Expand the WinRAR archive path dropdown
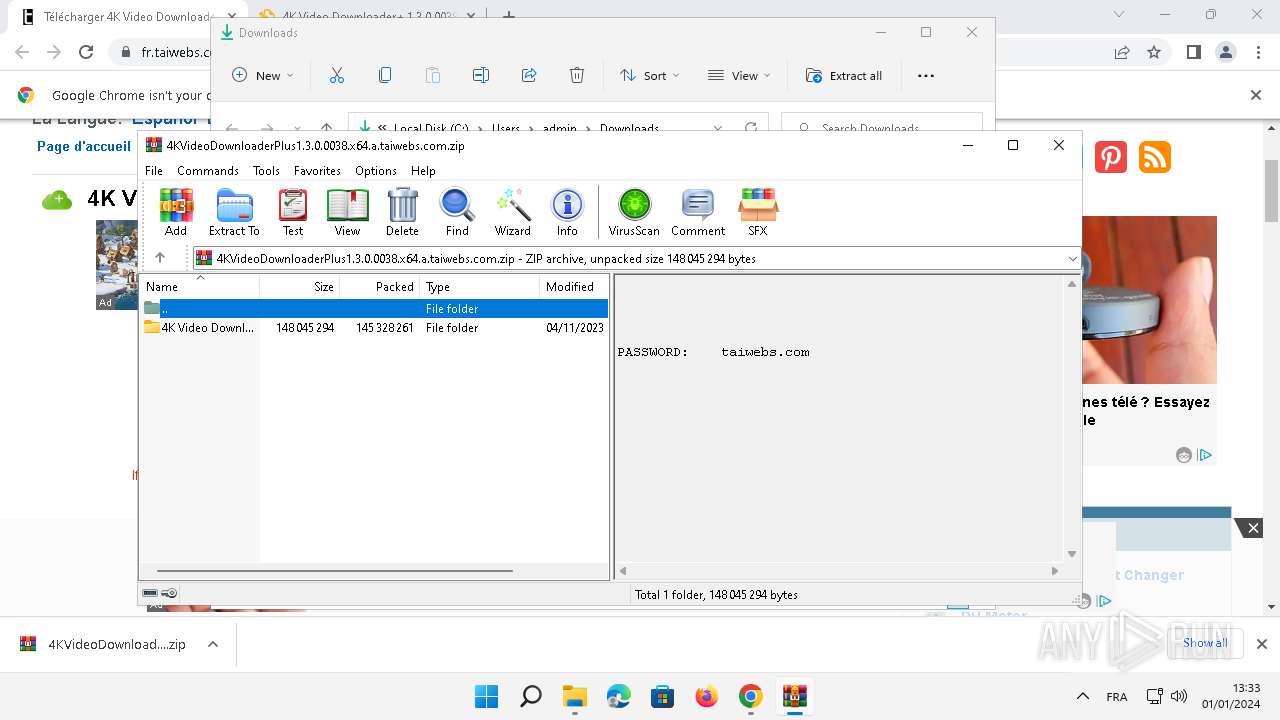Screen dimensions: 1280x720 [x=1072, y=258]
